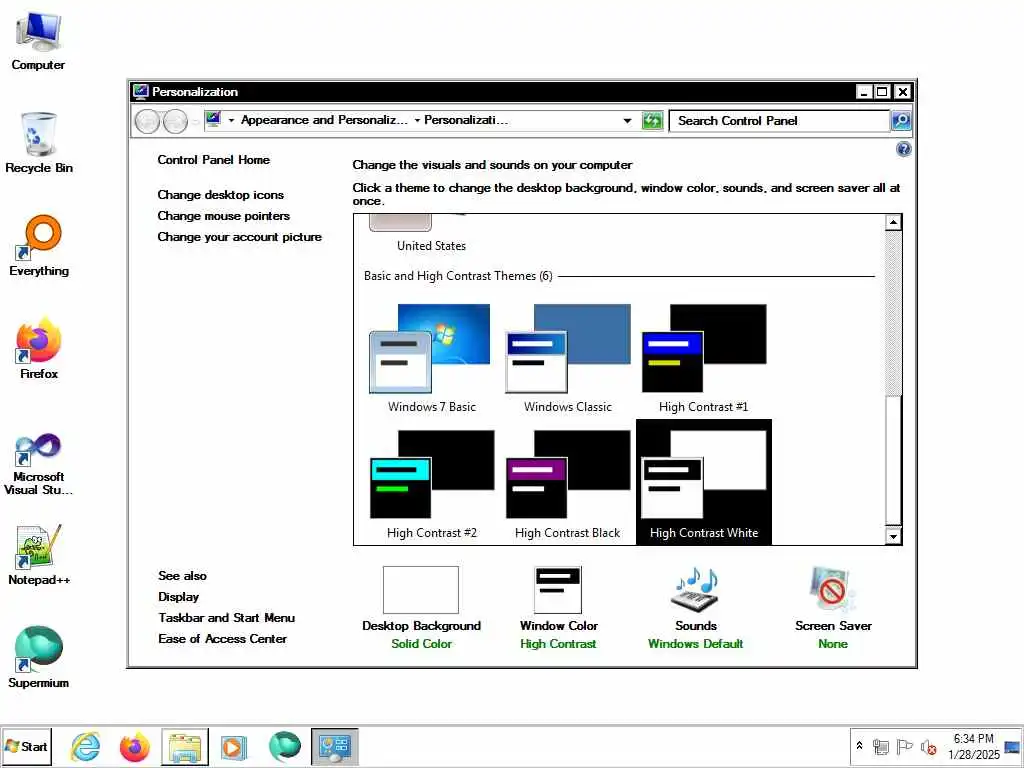This screenshot has width=1024, height=768.
Task: Select the Notepad++ desktop shortcut
Action: 39,554
